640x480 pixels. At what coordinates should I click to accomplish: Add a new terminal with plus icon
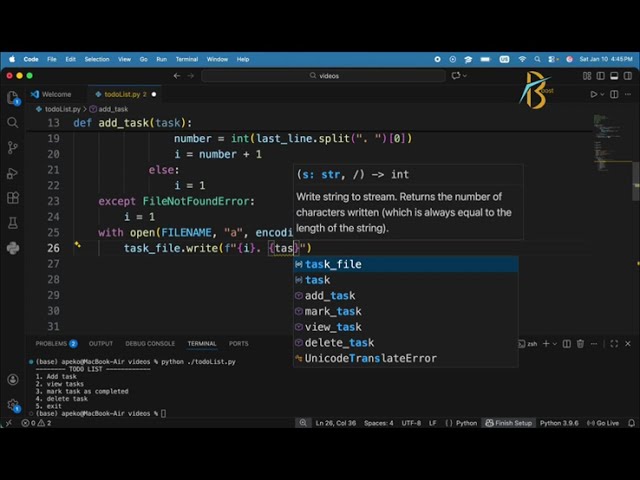tap(546, 344)
